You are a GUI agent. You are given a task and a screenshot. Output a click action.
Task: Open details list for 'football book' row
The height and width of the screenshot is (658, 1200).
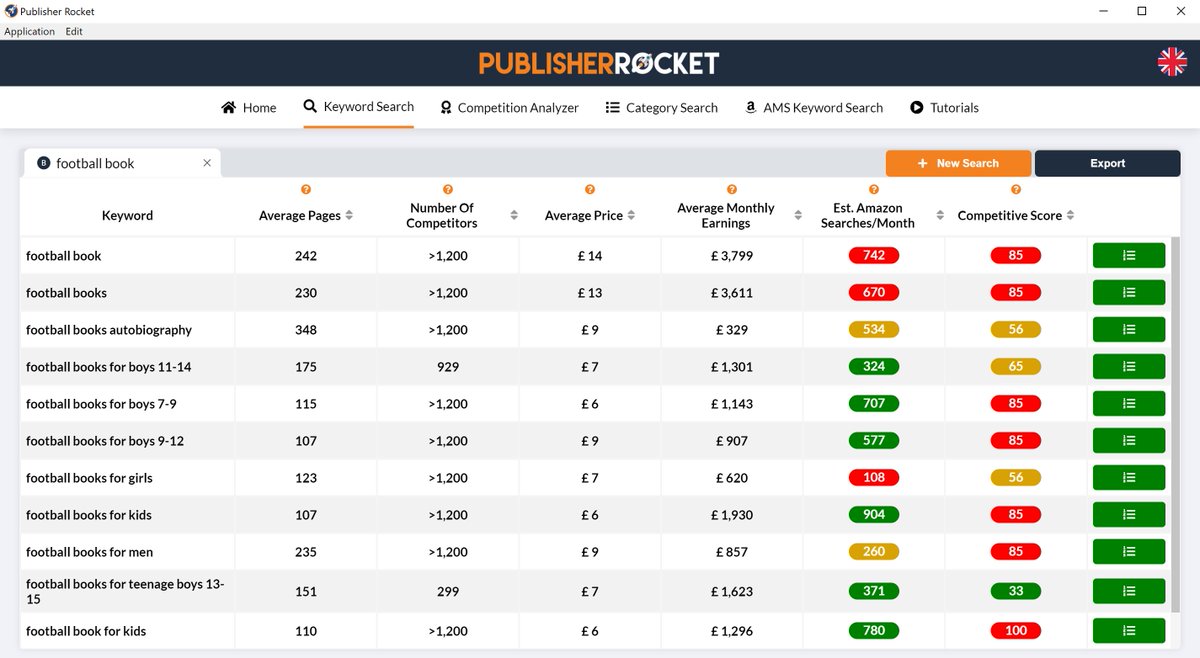[1129, 256]
